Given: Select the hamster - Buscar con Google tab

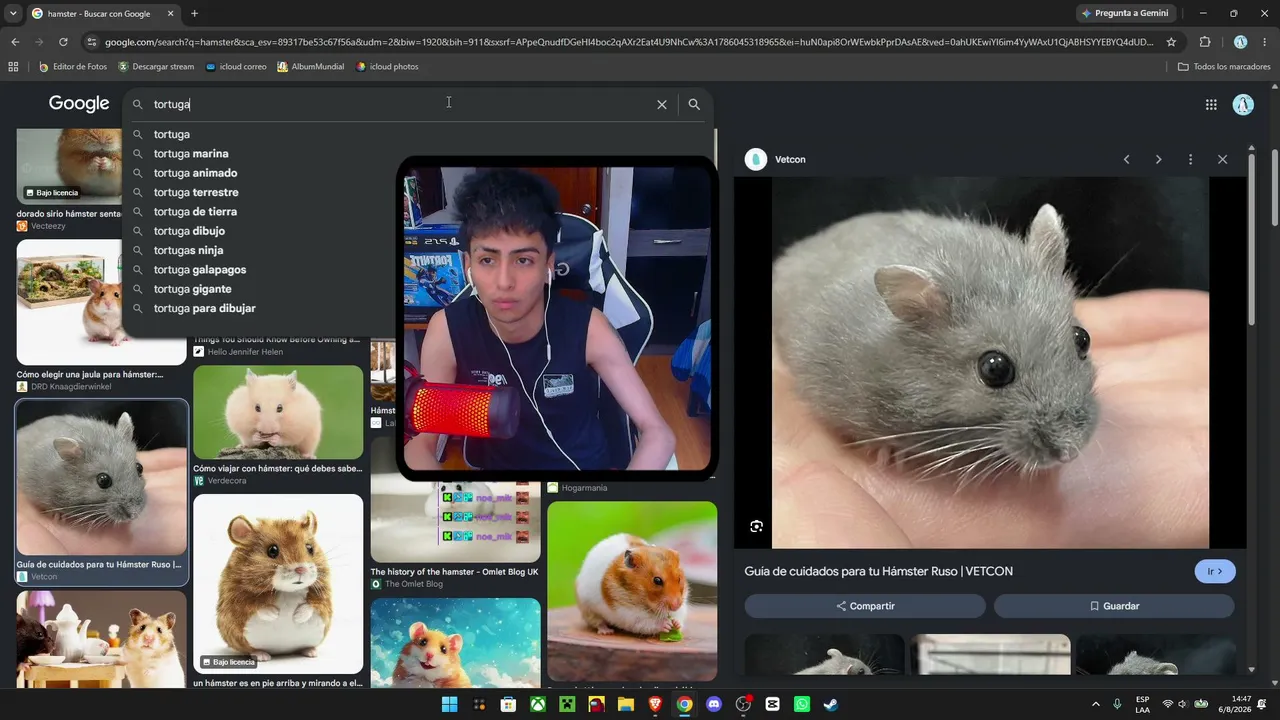Looking at the screenshot, I should point(103,14).
